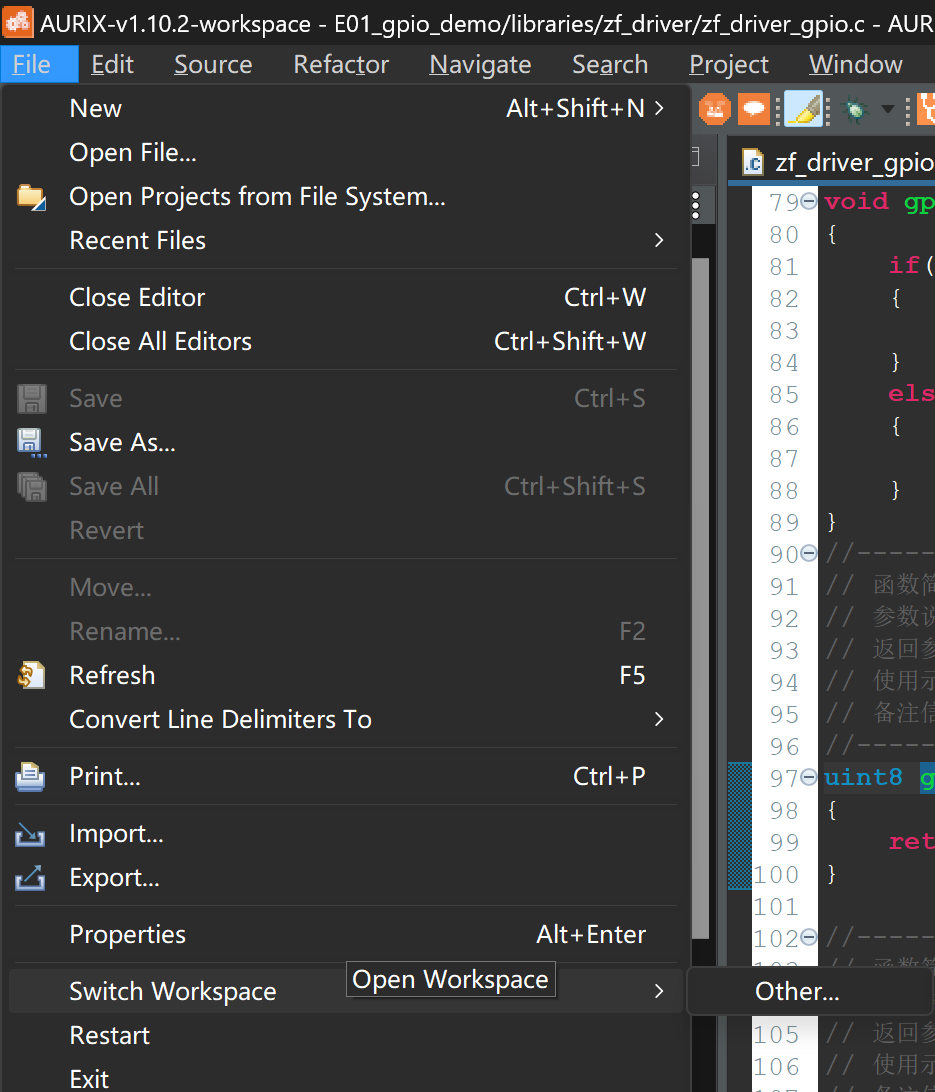Click the uint8 keyword on line 97
935x1092 pixels.
pos(863,777)
